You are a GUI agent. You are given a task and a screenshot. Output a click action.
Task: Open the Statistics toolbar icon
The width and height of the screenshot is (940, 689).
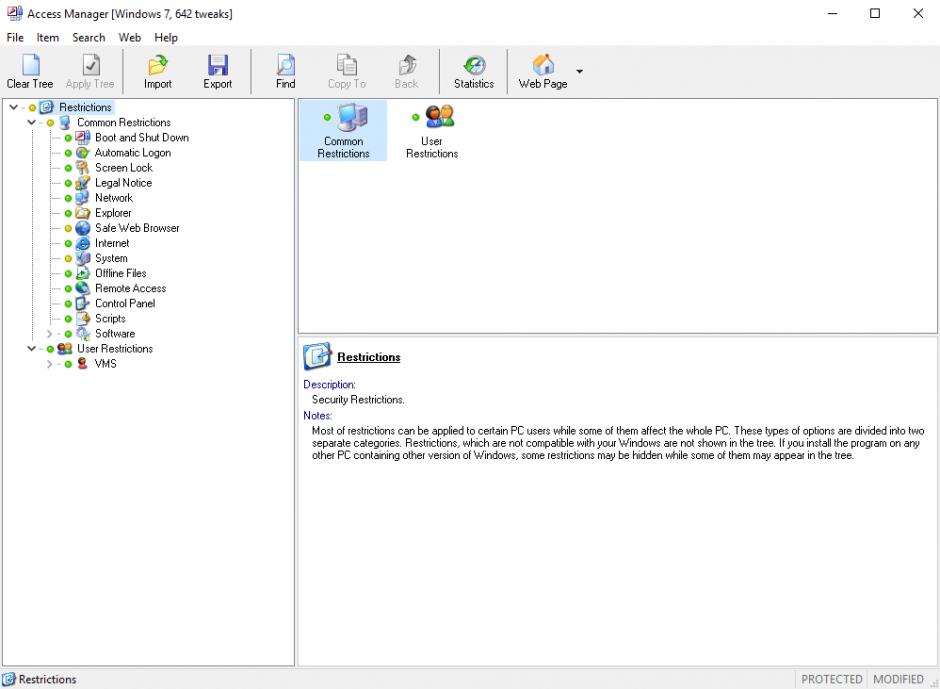[x=474, y=65]
